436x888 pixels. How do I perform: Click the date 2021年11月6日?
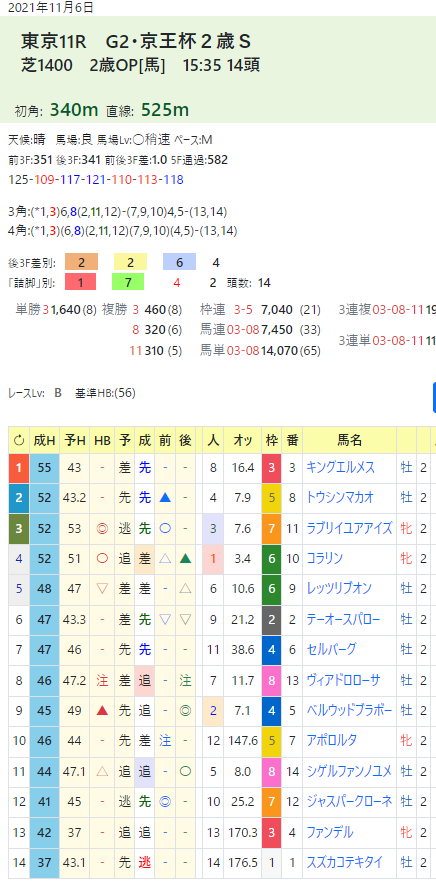tap(52, 7)
